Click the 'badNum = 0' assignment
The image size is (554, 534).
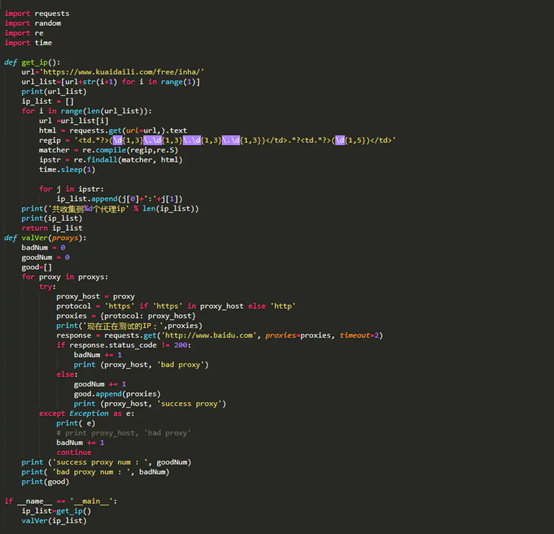(x=43, y=248)
